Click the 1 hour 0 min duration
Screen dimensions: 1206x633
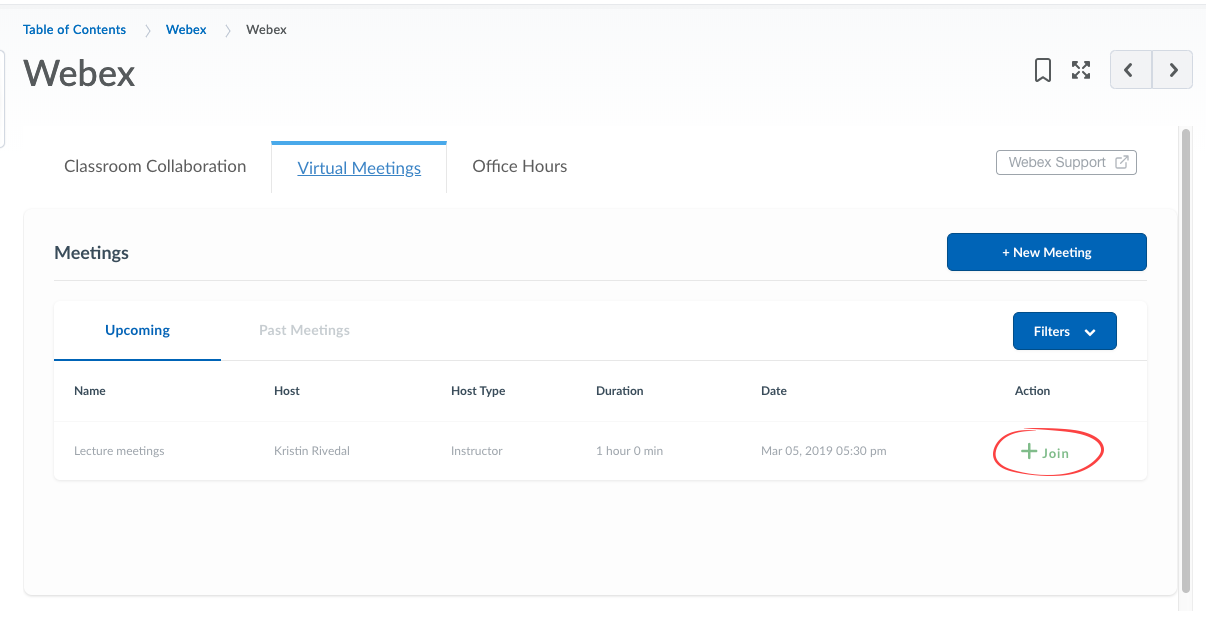coord(630,451)
